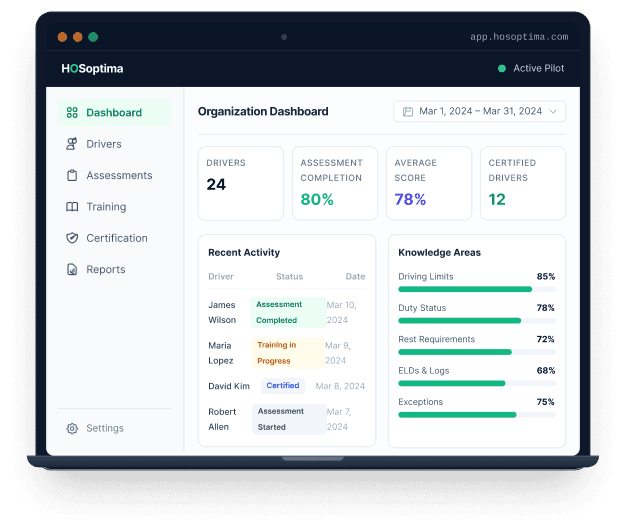The width and height of the screenshot is (626, 530).
Task: Select the Certified Drivers 12 card
Action: pyautogui.click(x=523, y=183)
